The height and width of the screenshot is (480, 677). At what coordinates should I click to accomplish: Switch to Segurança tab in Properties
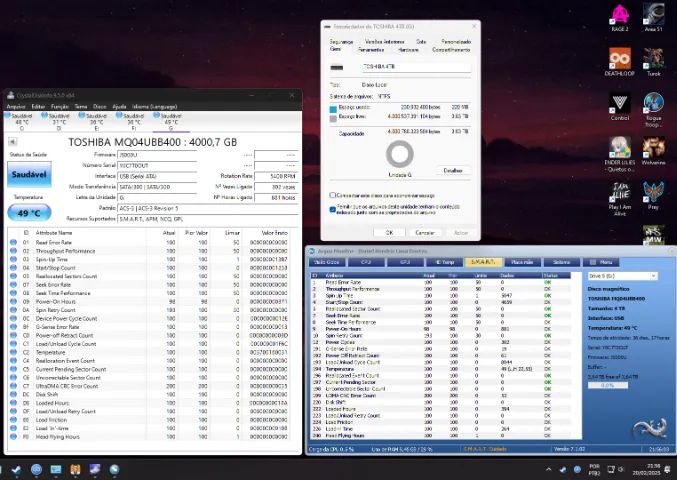[341, 42]
